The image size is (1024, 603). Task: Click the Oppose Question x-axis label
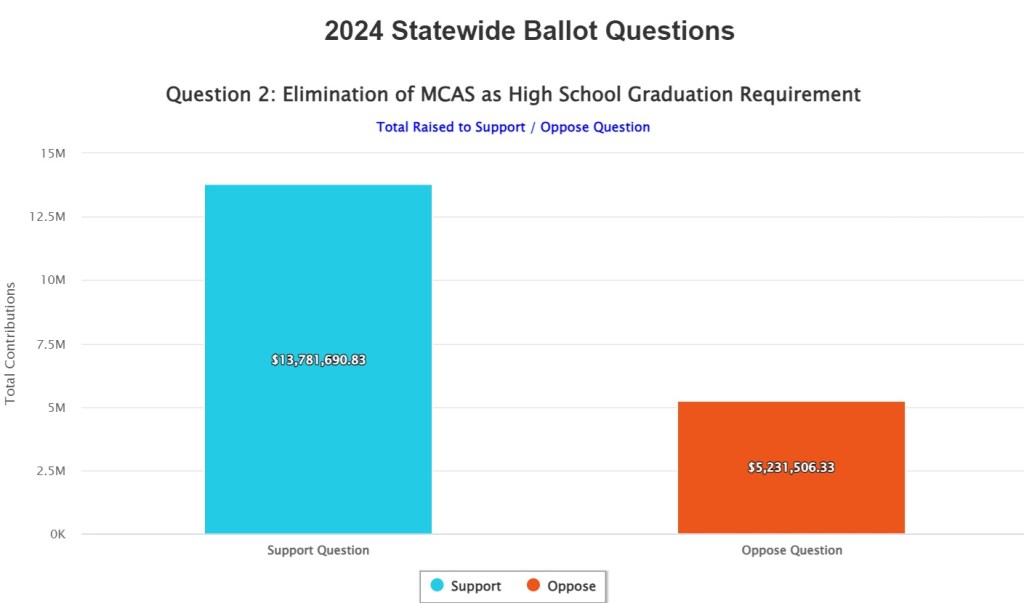click(x=791, y=550)
